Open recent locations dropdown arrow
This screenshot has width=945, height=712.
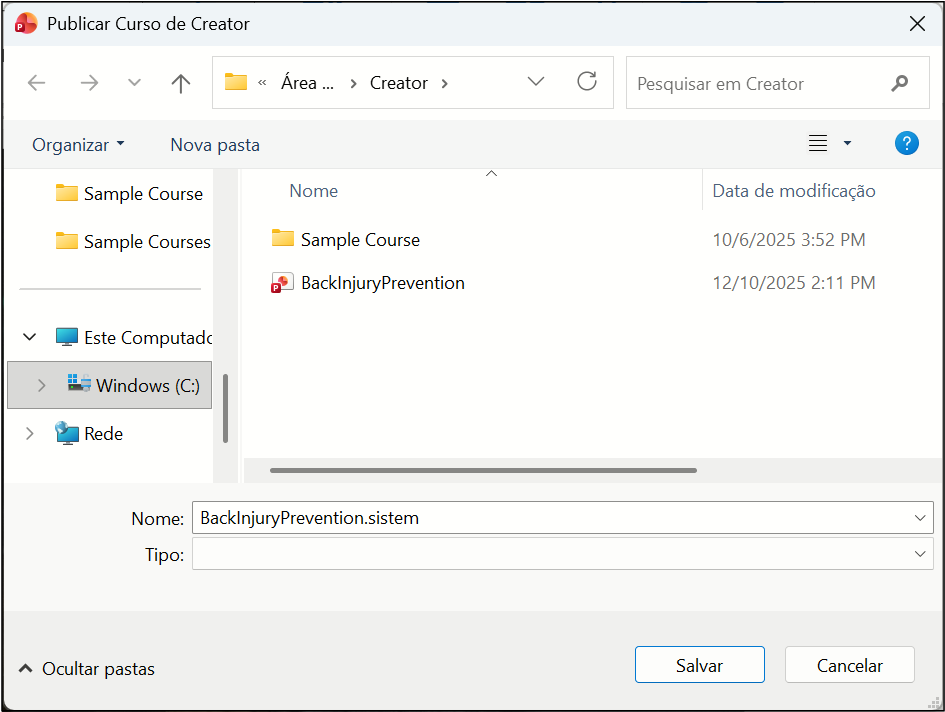pos(135,83)
